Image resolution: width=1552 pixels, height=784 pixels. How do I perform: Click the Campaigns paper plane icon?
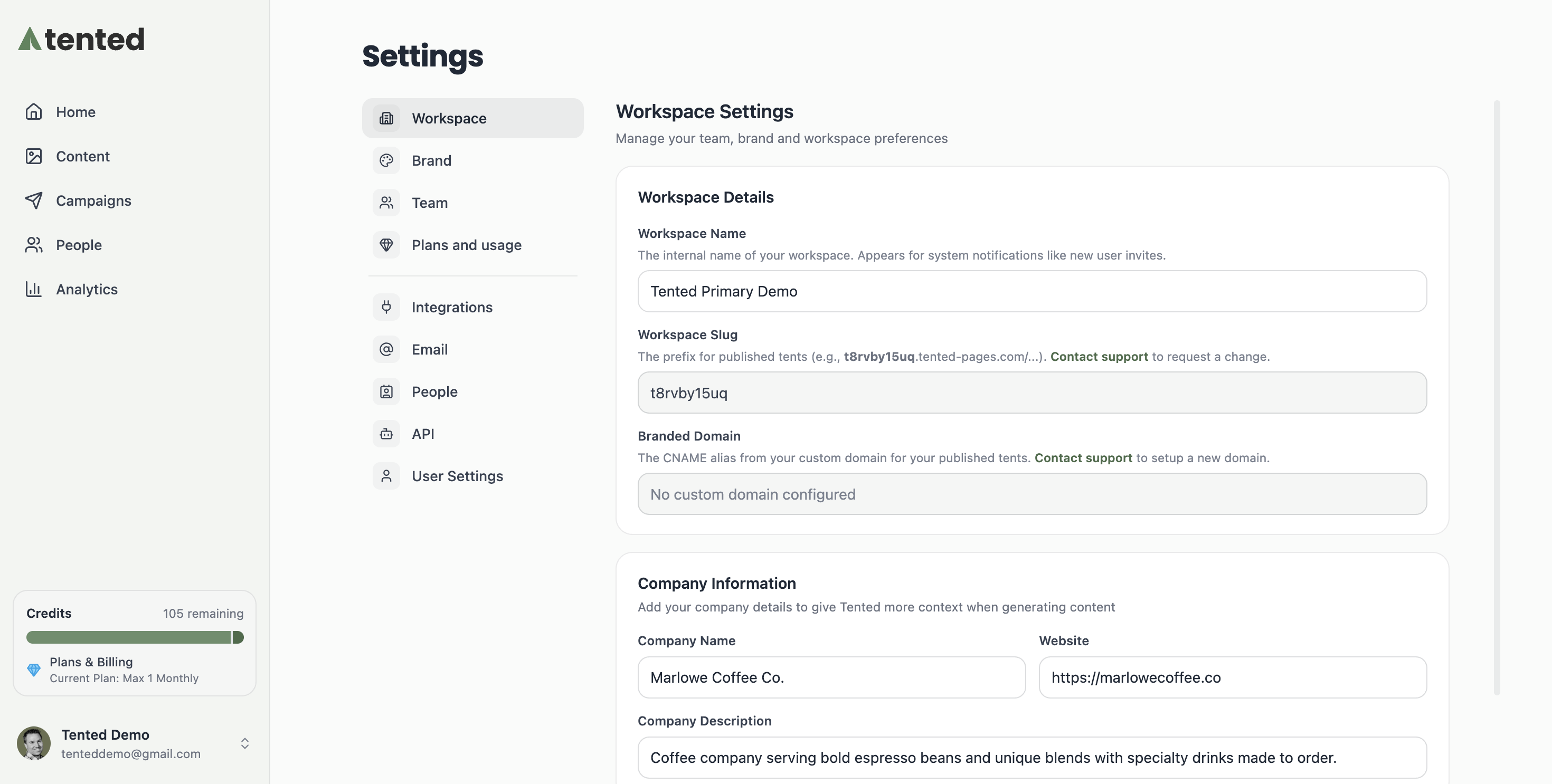(x=34, y=200)
